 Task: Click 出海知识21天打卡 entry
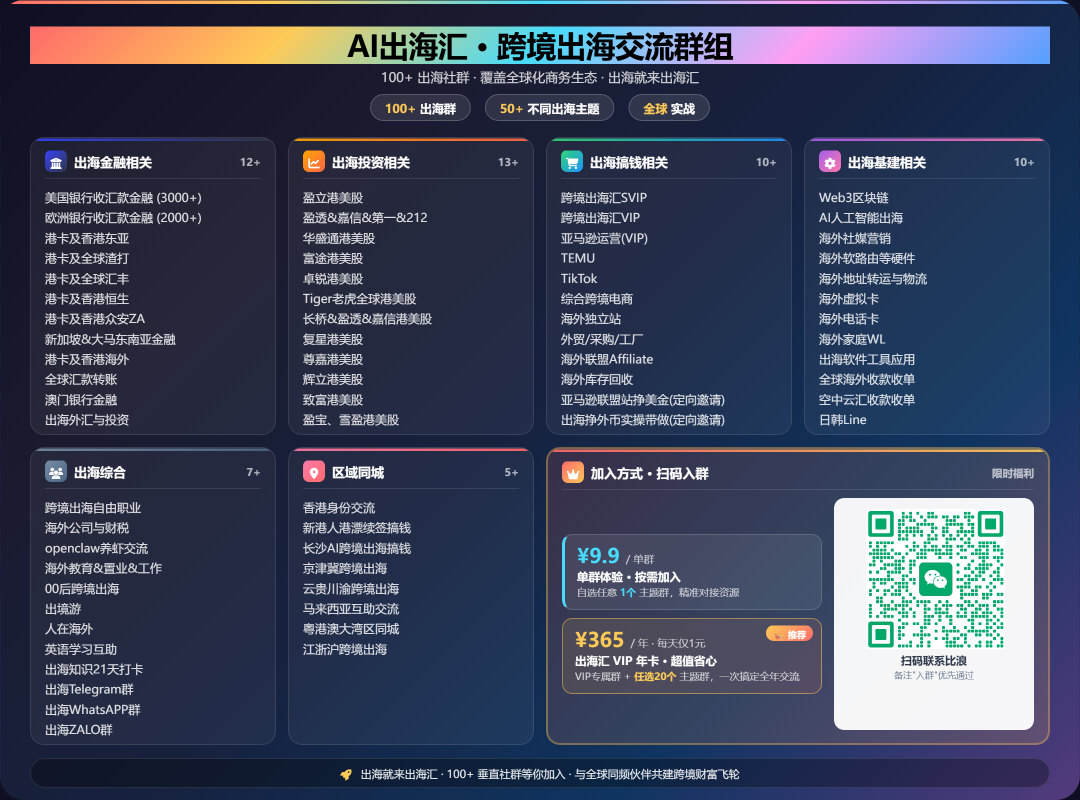click(94, 669)
